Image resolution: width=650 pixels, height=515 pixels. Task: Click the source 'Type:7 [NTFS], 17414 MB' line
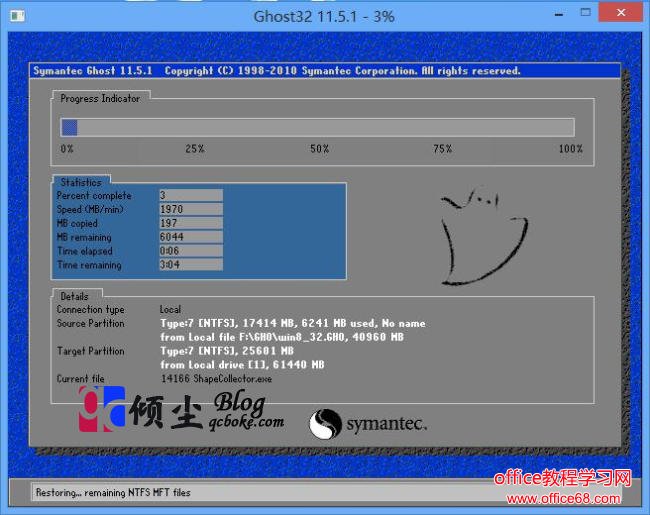[293, 323]
